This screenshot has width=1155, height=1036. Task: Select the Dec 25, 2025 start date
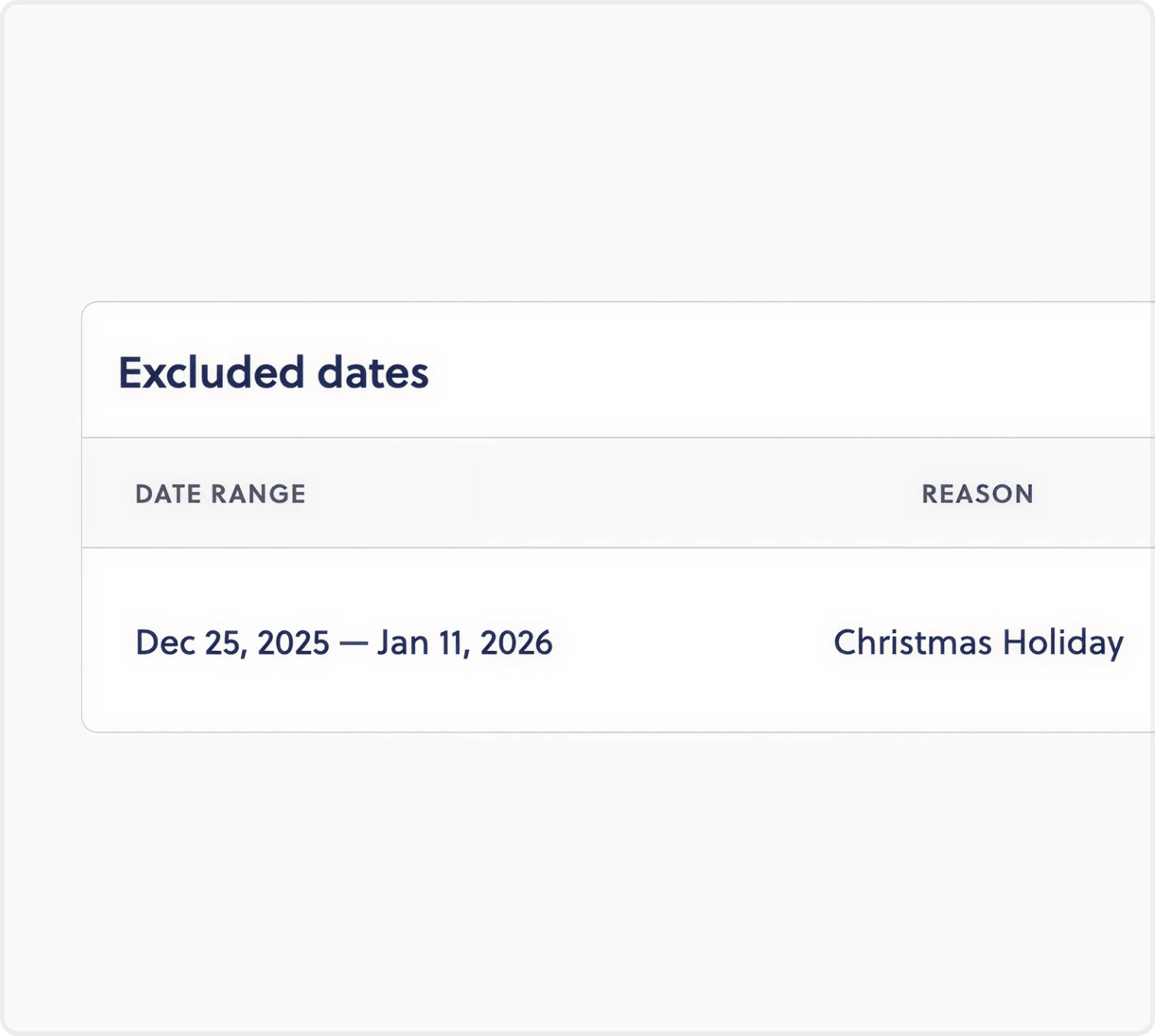coord(231,643)
